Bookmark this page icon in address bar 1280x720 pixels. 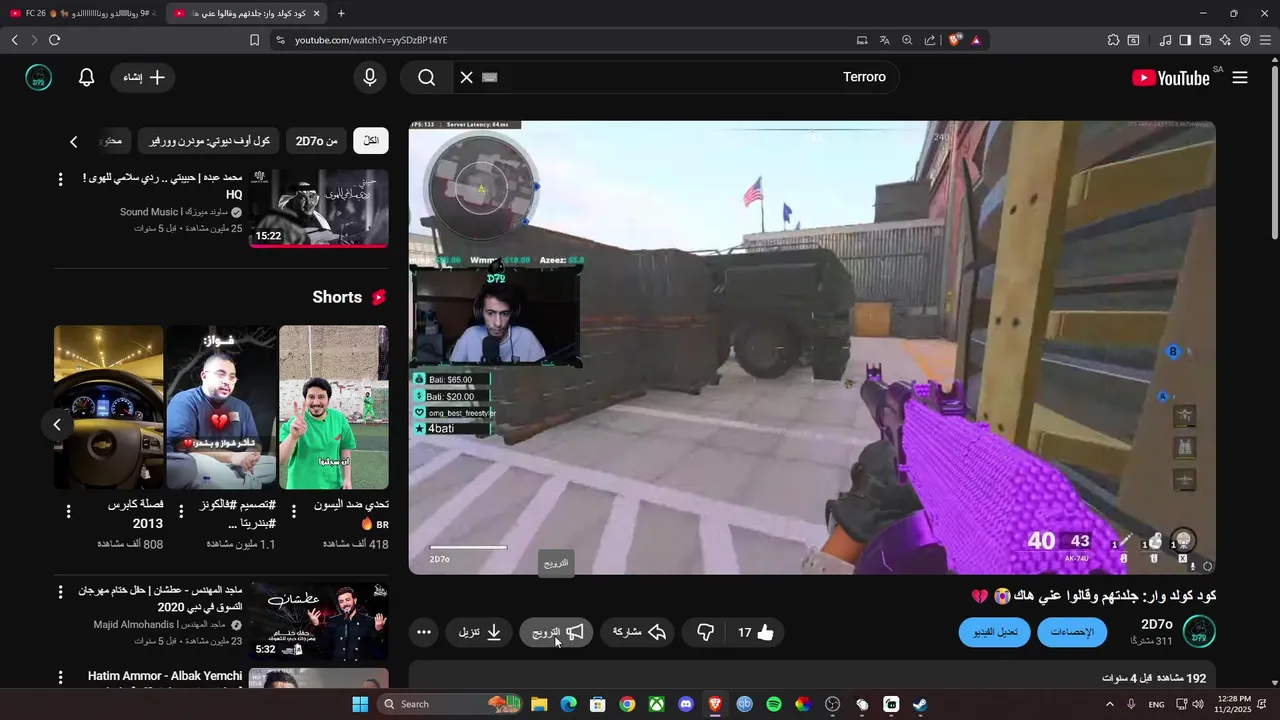pyautogui.click(x=254, y=40)
